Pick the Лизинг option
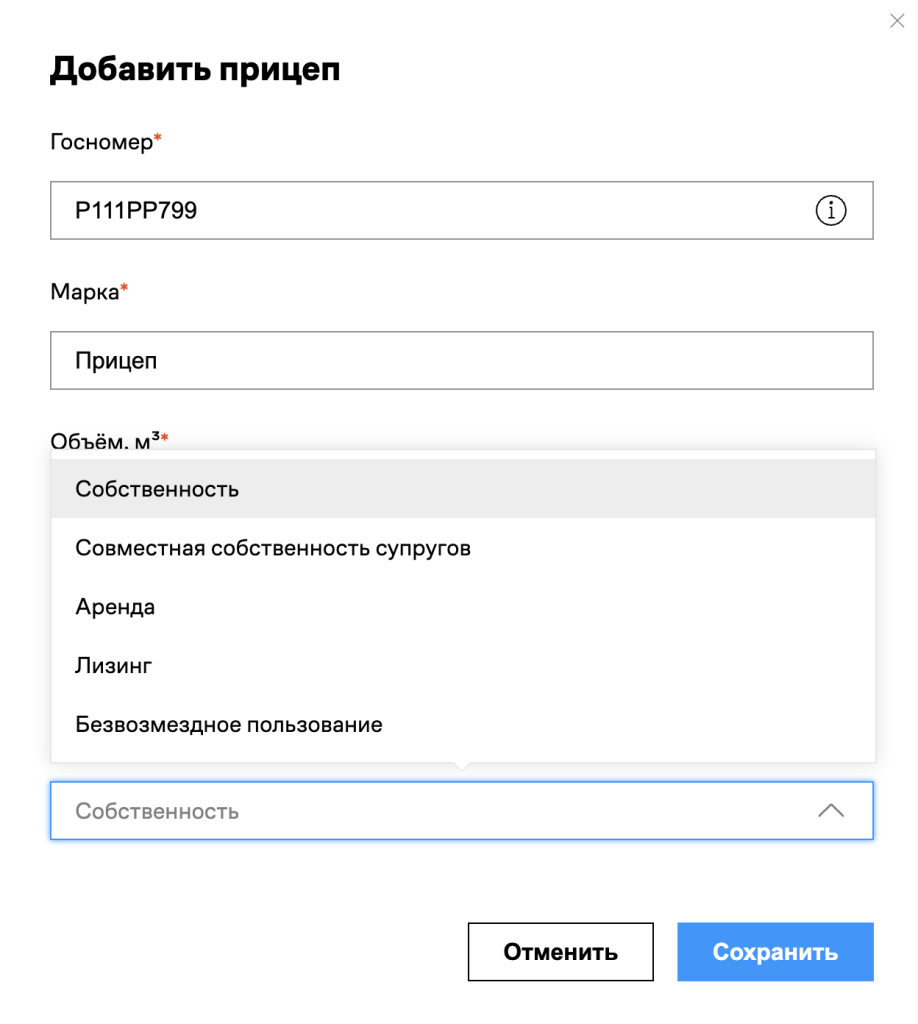This screenshot has width=918, height=1024. coord(463,665)
